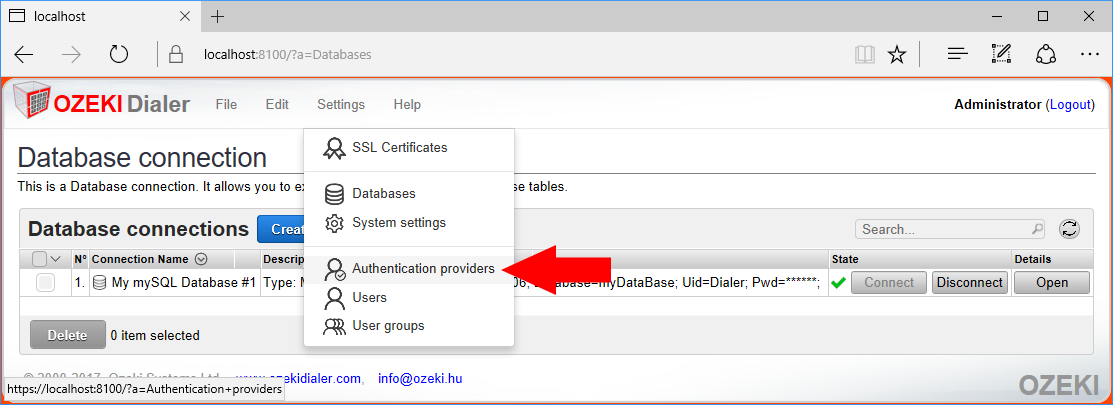This screenshot has width=1113, height=405.
Task: Open the browser Hub icon
Action: [957, 54]
